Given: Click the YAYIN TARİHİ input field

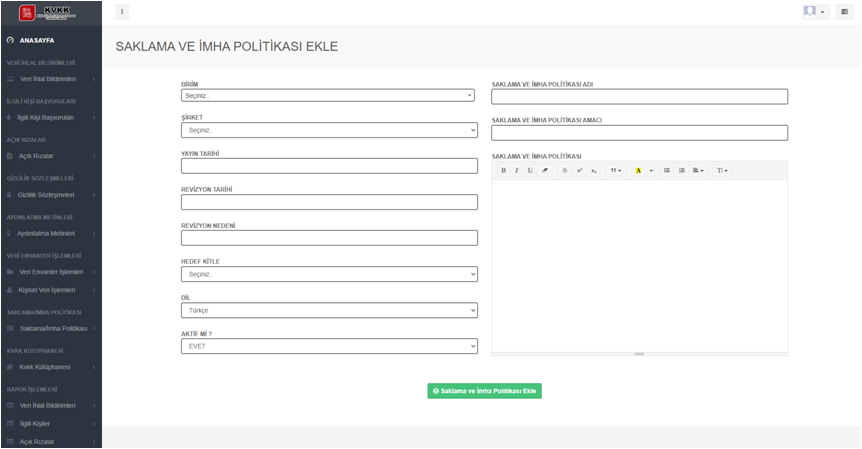Looking at the screenshot, I should click(328, 166).
